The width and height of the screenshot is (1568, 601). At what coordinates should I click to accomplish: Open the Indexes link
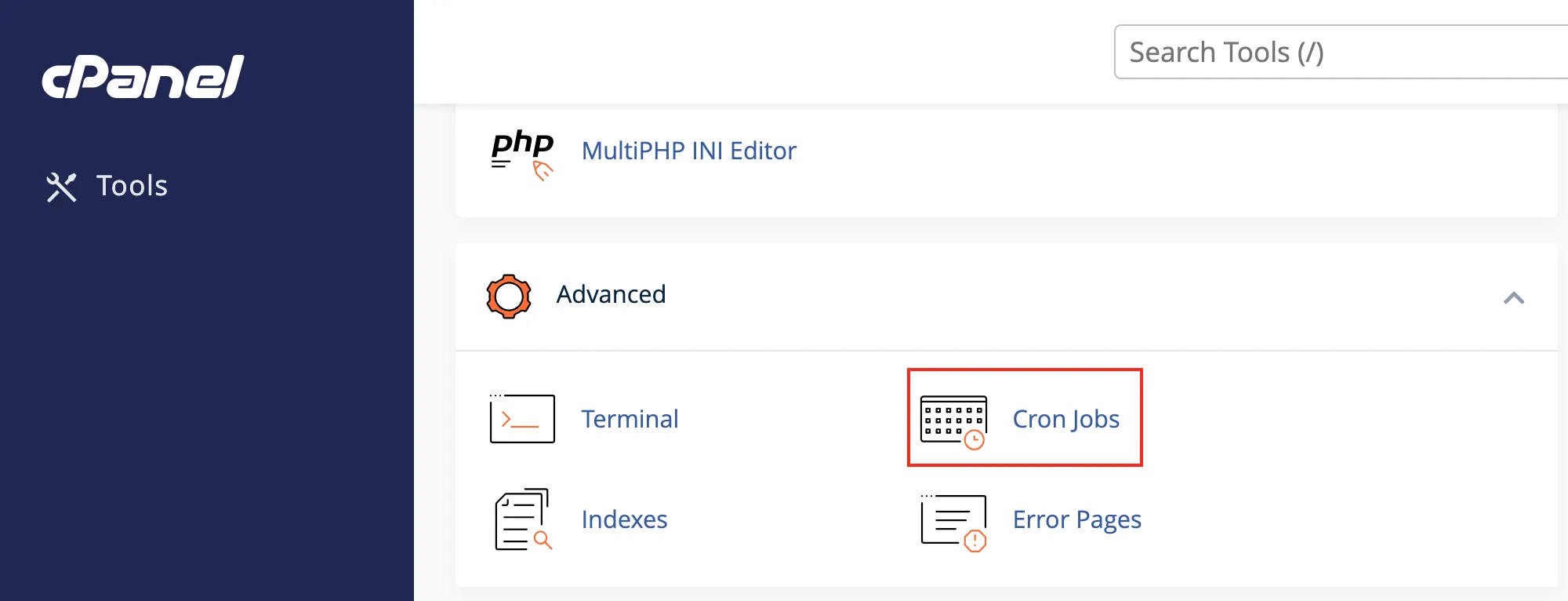point(624,519)
